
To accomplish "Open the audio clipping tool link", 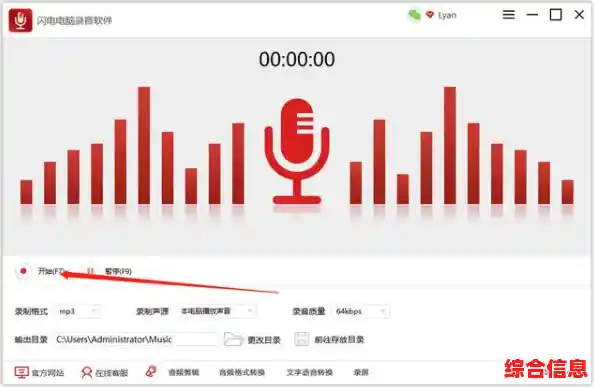I will (x=183, y=373).
